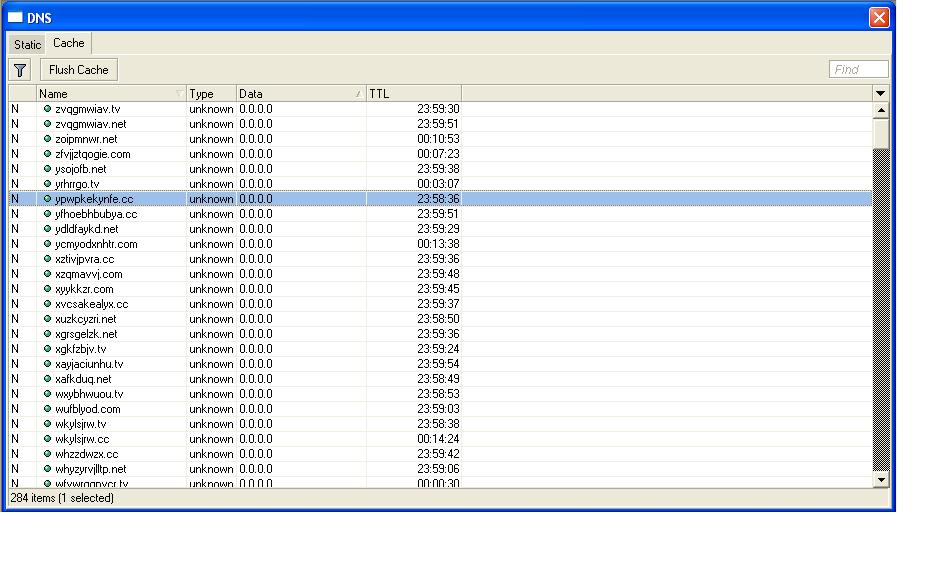The height and width of the screenshot is (572, 941).
Task: Click TTL value 00:07:23
Action: point(438,154)
